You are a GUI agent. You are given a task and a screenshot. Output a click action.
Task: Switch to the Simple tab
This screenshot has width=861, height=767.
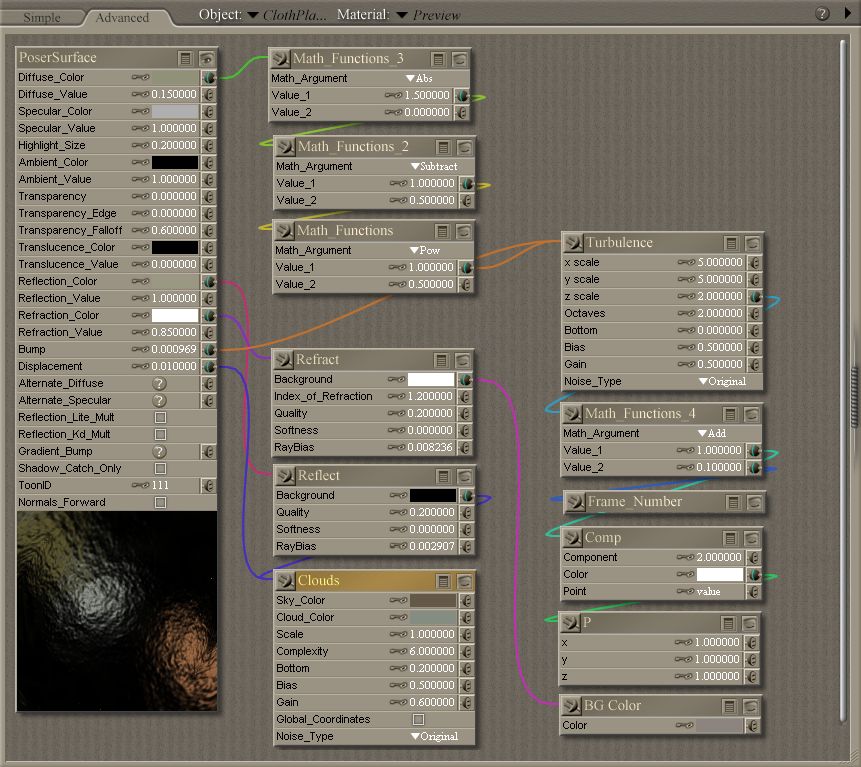tap(42, 17)
